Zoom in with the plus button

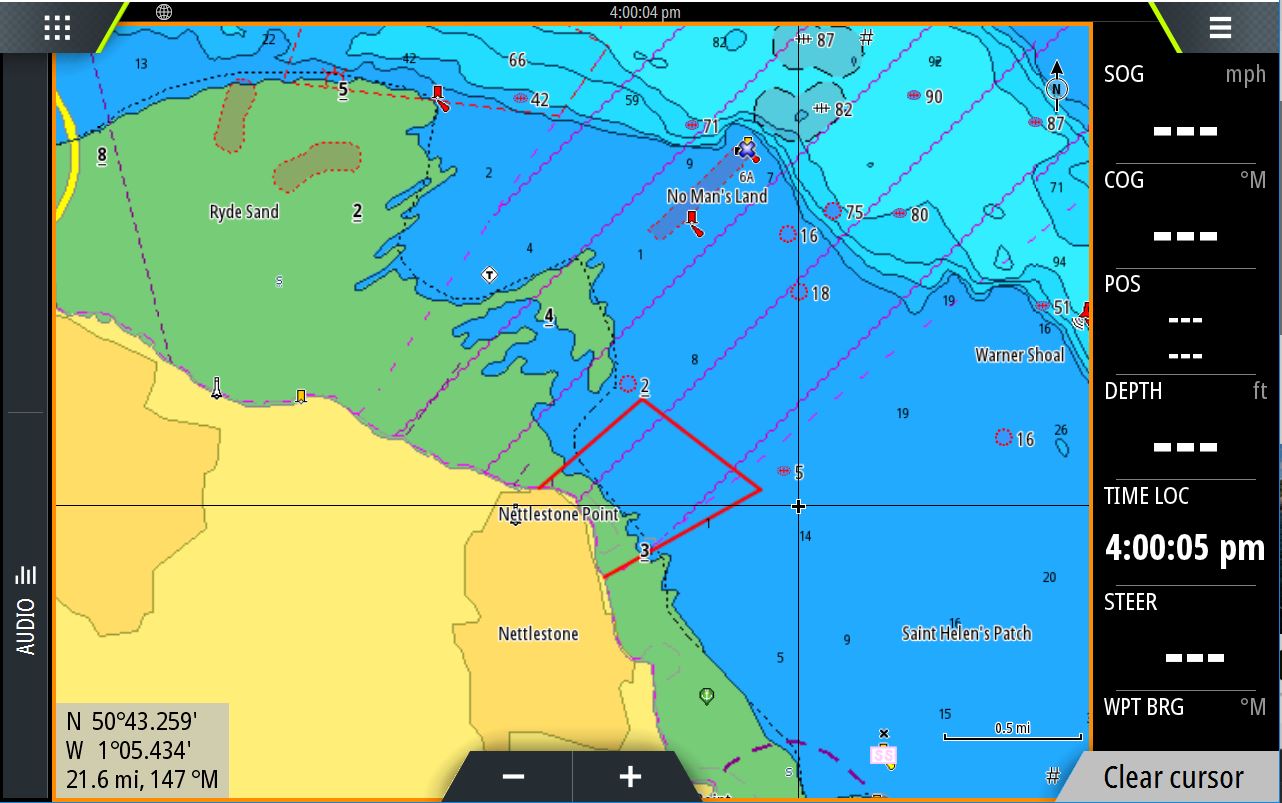point(630,777)
